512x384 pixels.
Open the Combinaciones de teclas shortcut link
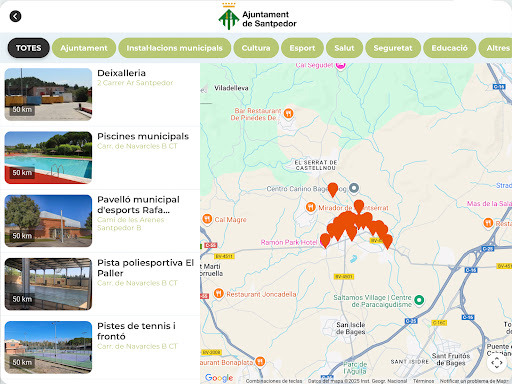274,381
